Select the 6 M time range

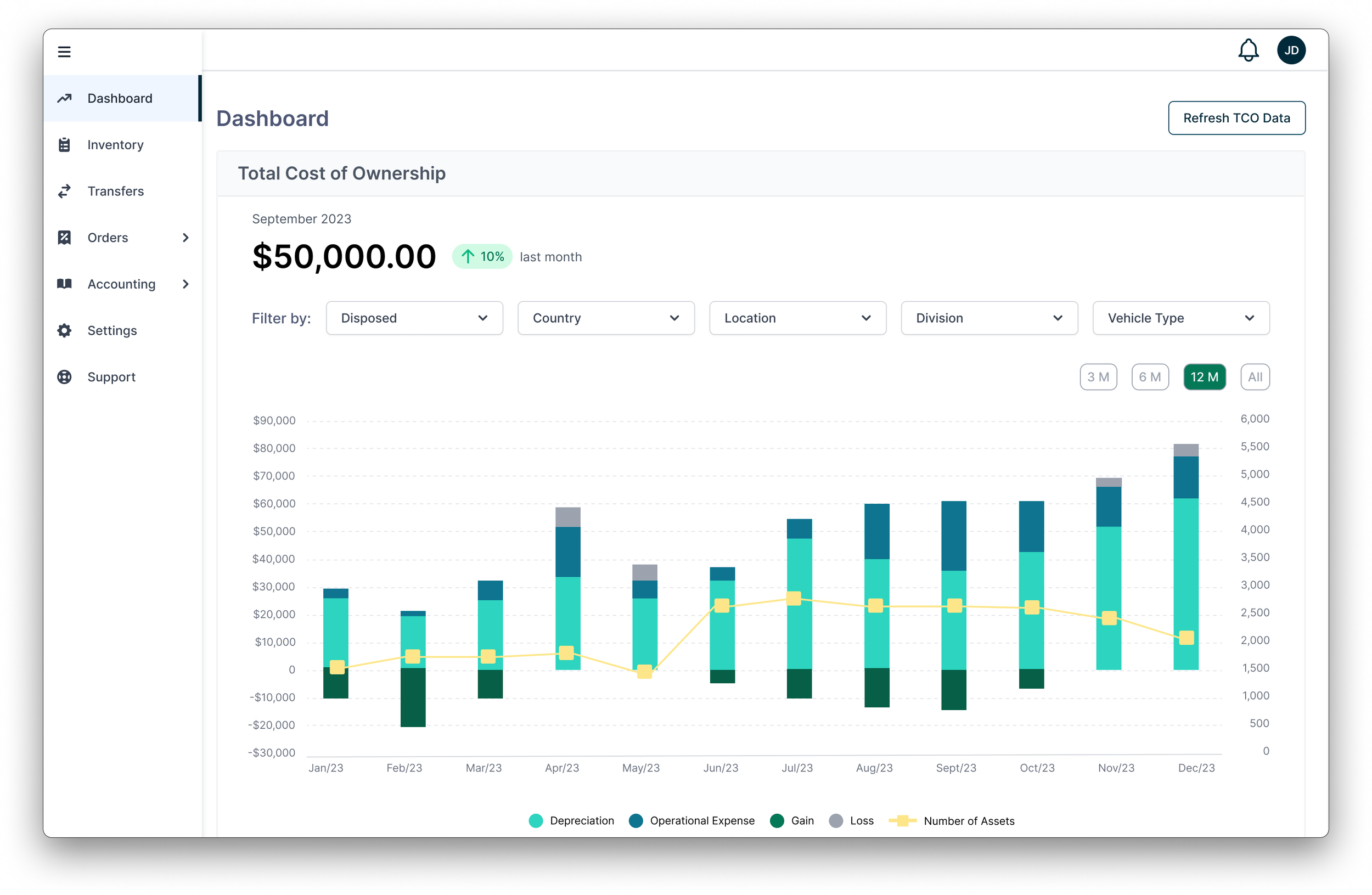click(1150, 377)
